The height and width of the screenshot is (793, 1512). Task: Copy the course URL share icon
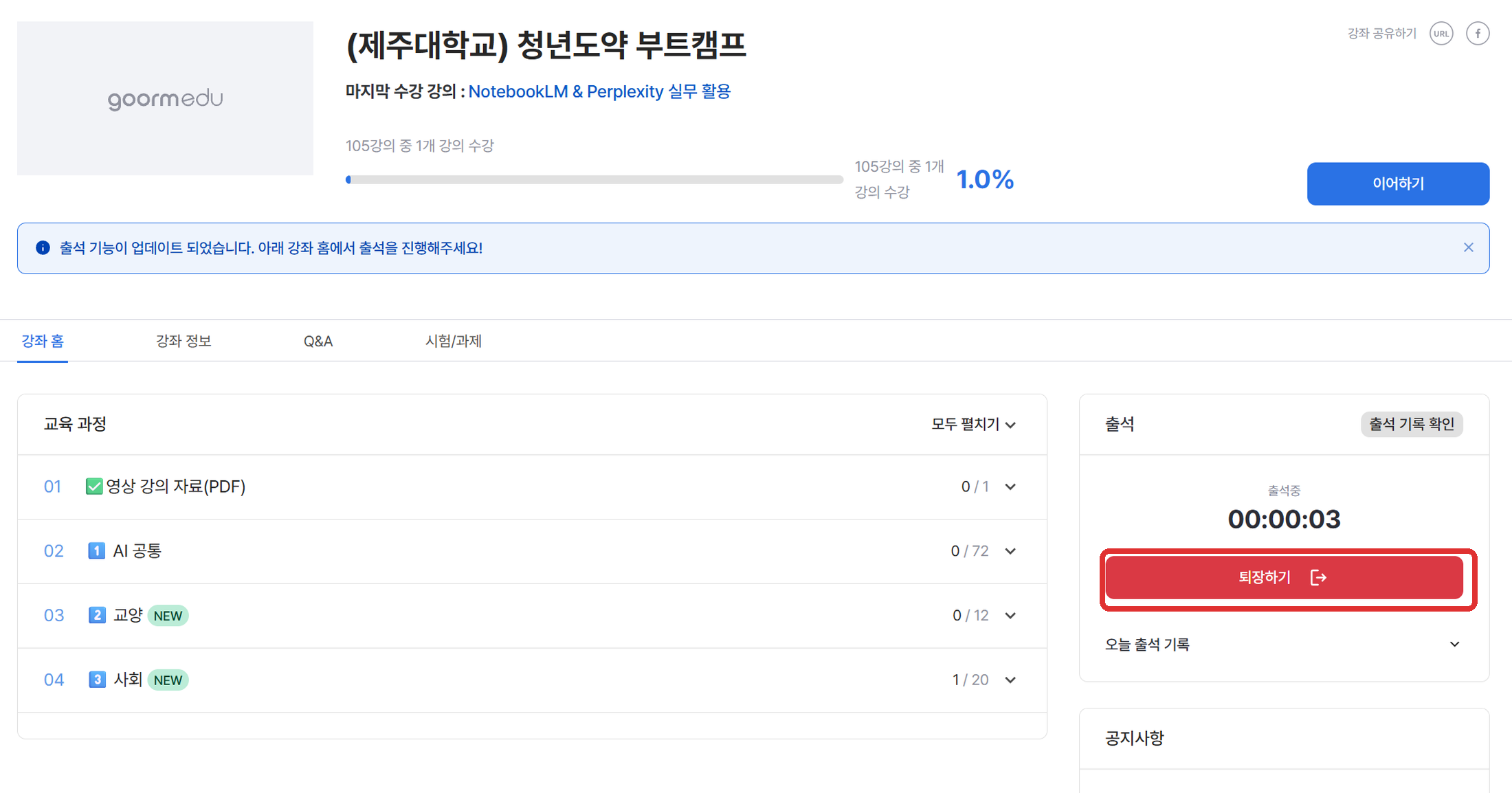[1441, 33]
